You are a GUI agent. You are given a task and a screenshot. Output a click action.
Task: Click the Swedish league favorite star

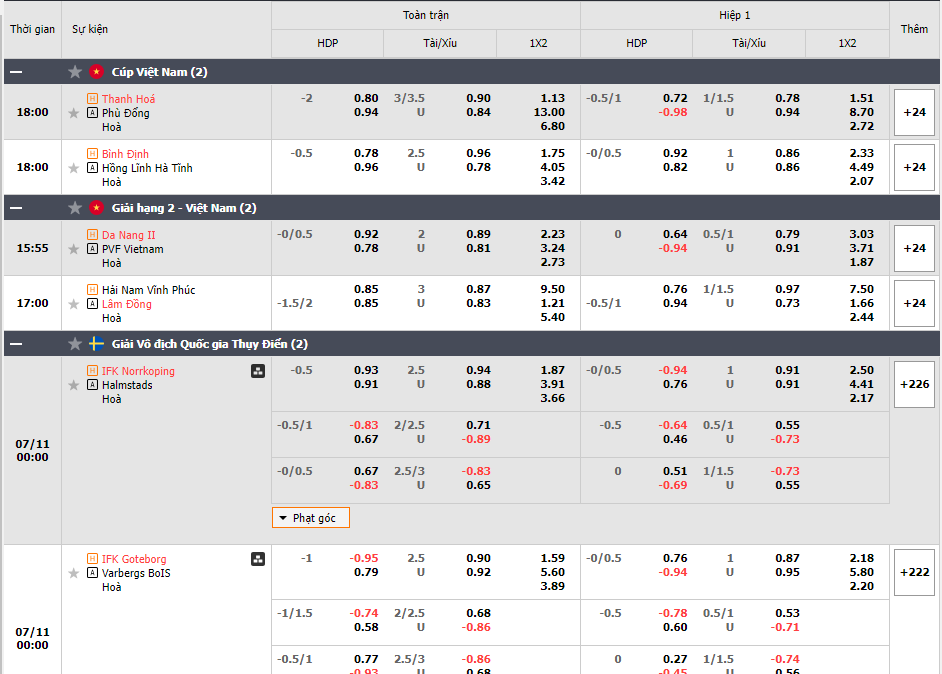click(x=75, y=344)
